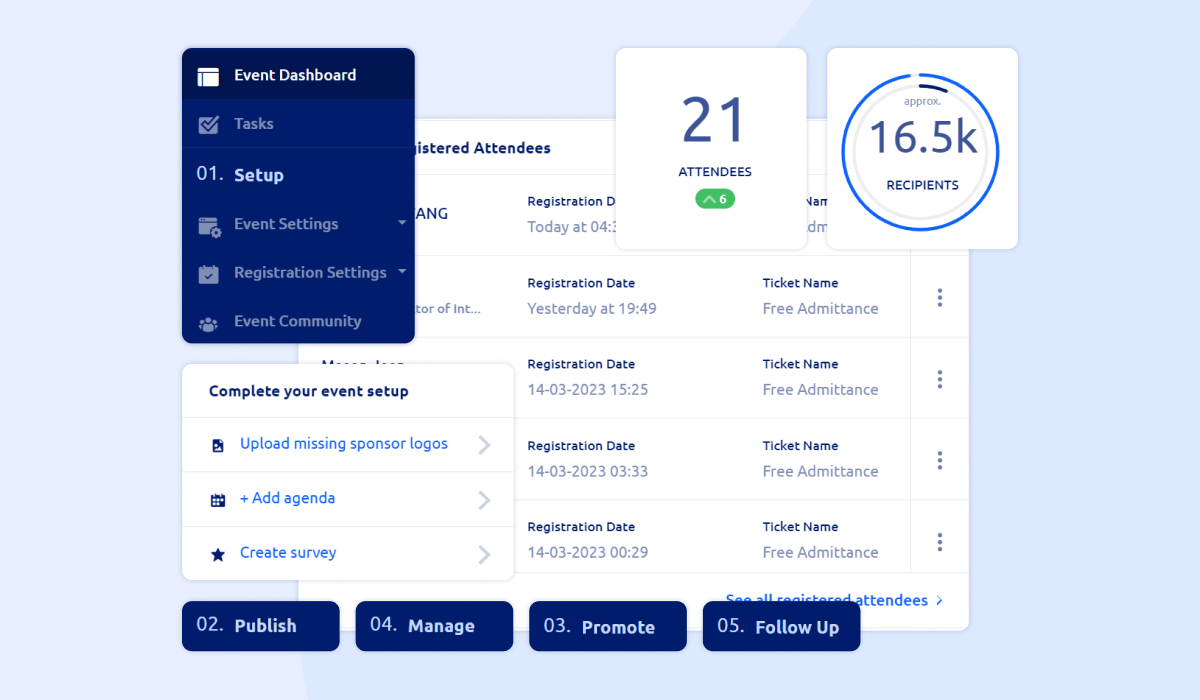1200x700 pixels.
Task: Open the chevron beside Upload missing sponsor logos
Action: [484, 445]
